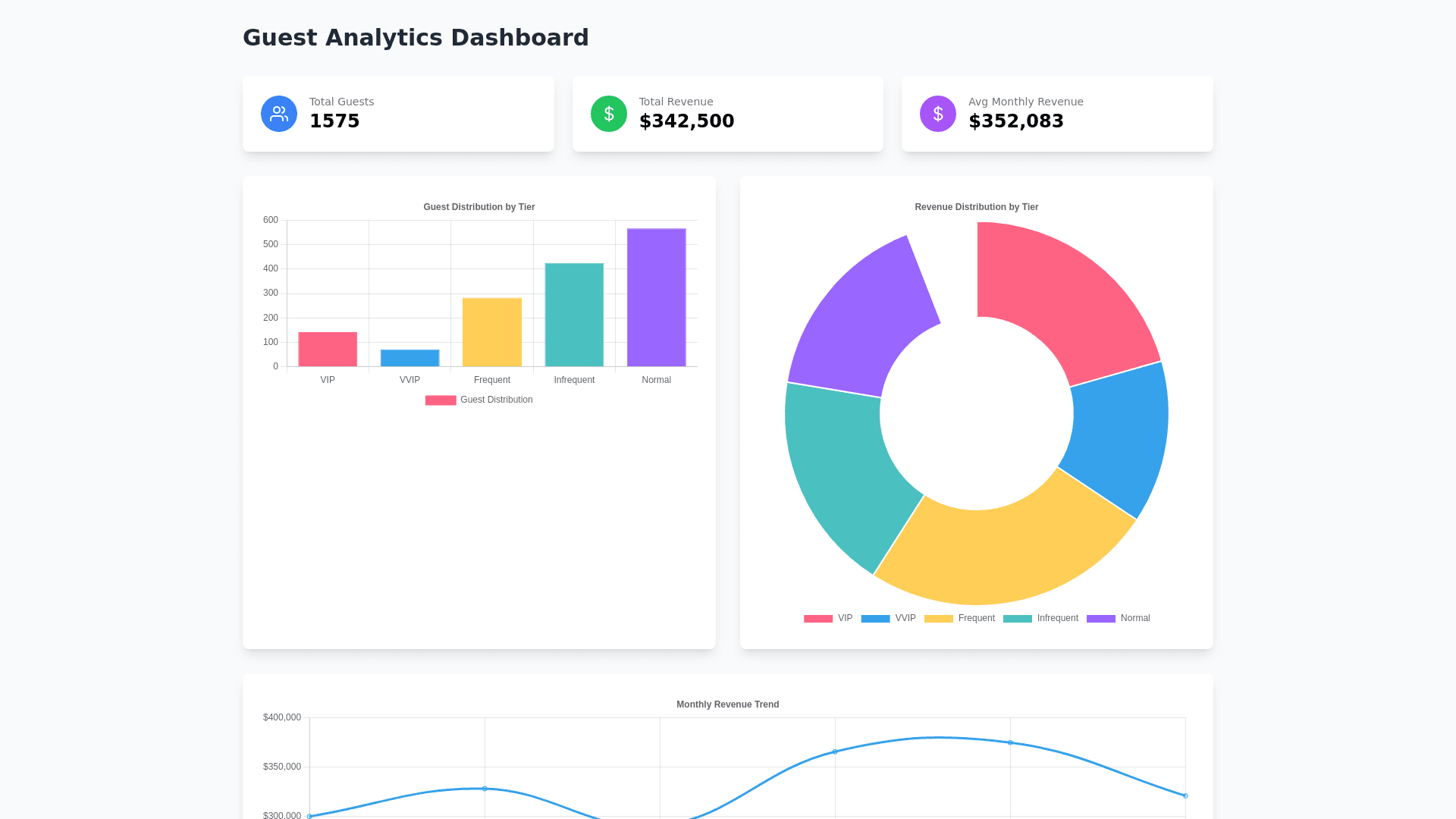Select the yellow Frequent bar
1456x819 pixels.
coord(491,332)
